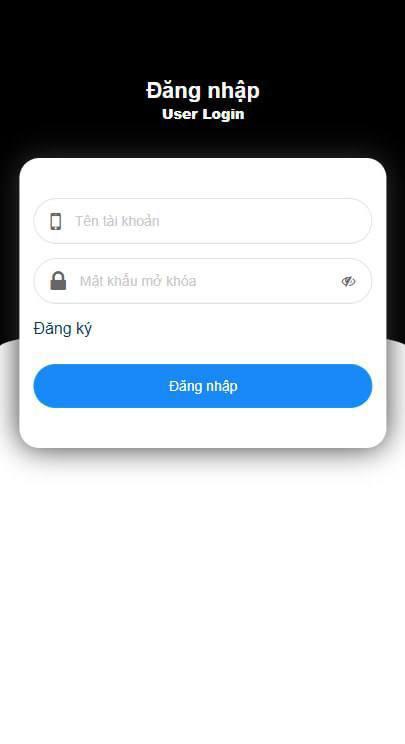Viewport: 405px width, 744px height.
Task: Tap the mobile device icon
Action: coord(56,221)
